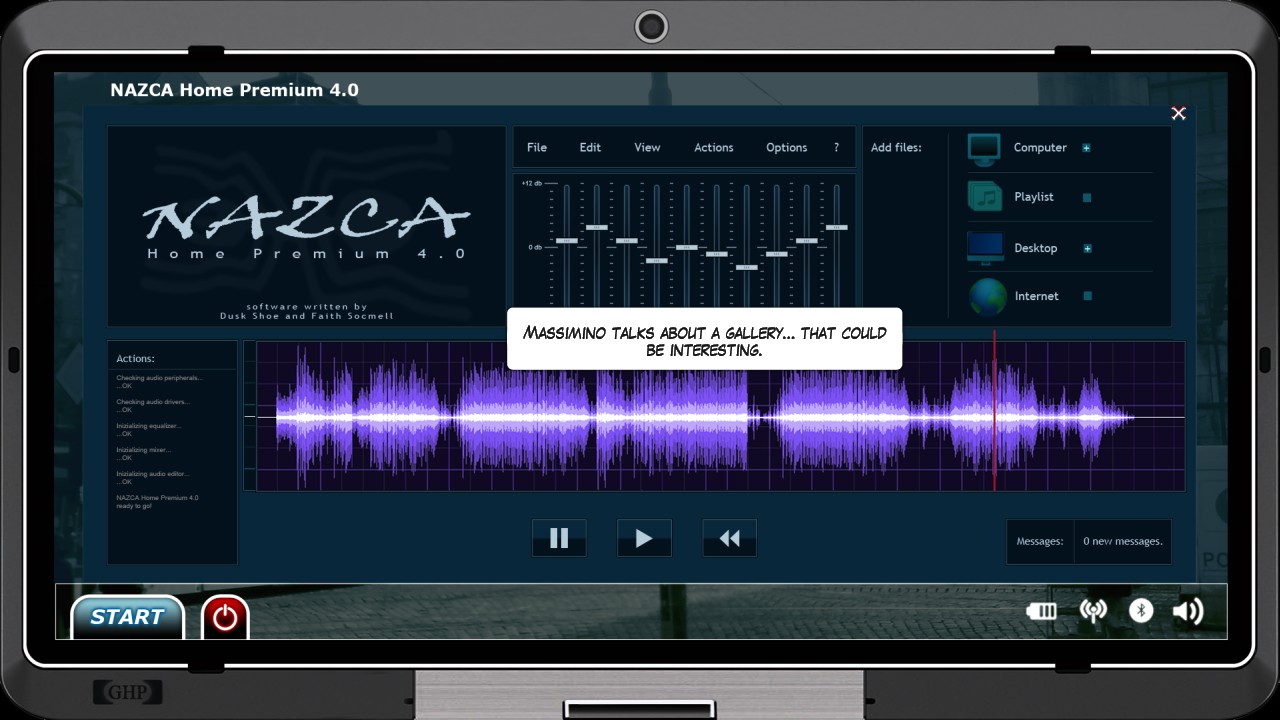The height and width of the screenshot is (720, 1280).
Task: Click the Internet globe icon
Action: click(988, 297)
